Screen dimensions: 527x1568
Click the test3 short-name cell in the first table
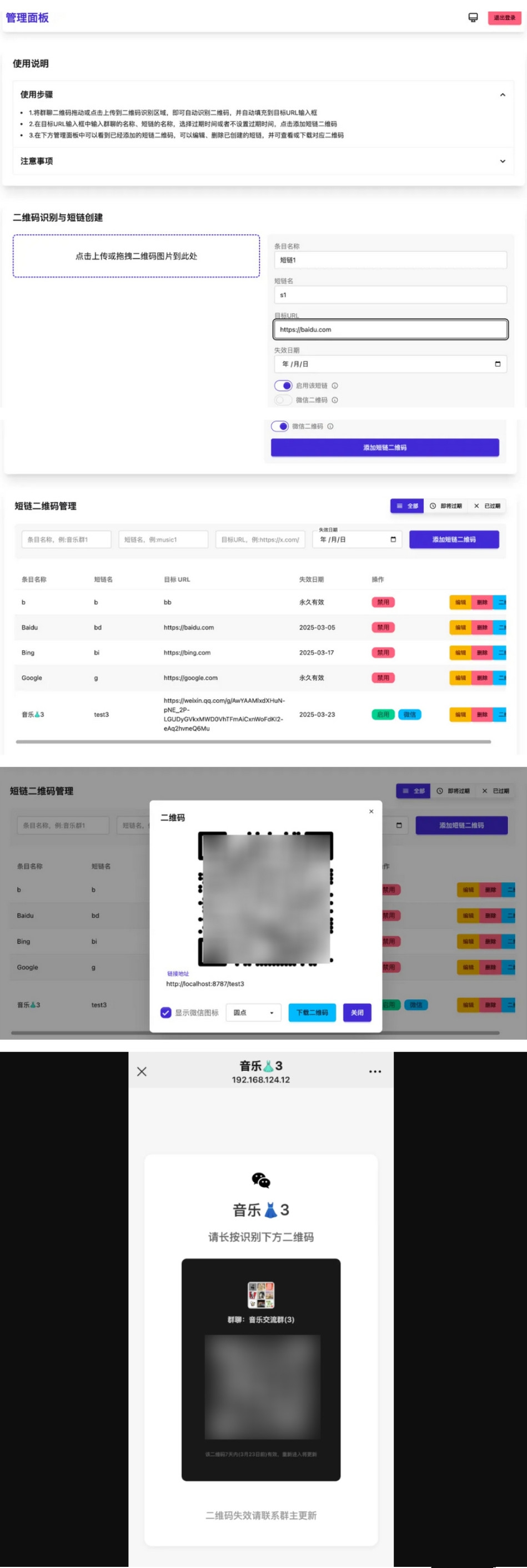(101, 715)
